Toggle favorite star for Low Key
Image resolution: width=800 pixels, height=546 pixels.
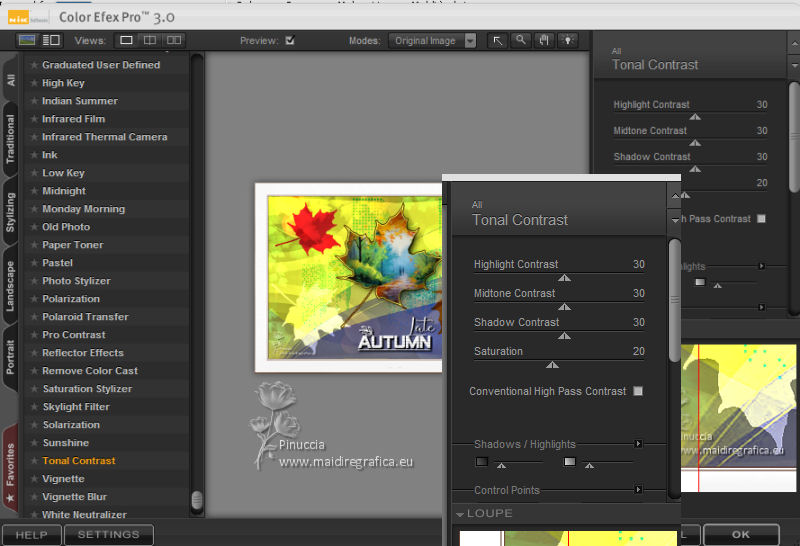click(34, 173)
